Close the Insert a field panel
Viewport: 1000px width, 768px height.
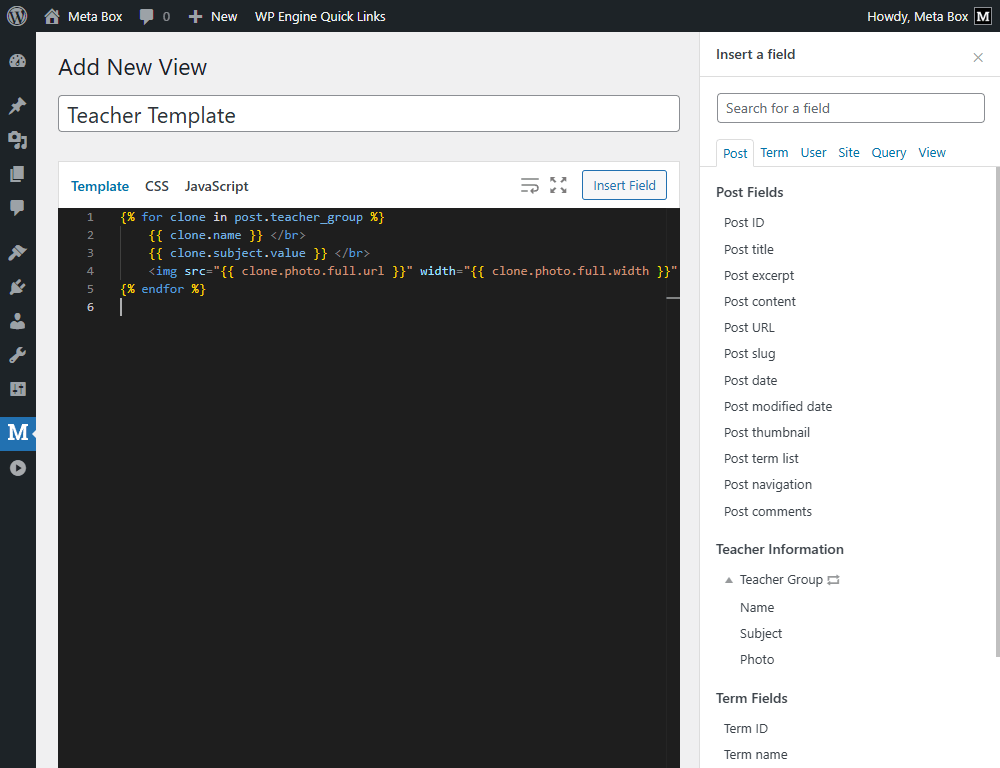977,57
